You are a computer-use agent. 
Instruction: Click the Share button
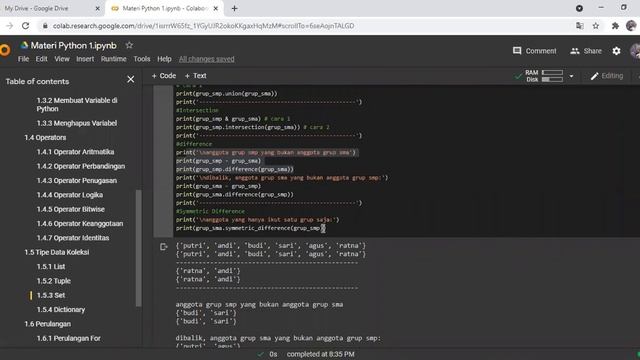586,51
